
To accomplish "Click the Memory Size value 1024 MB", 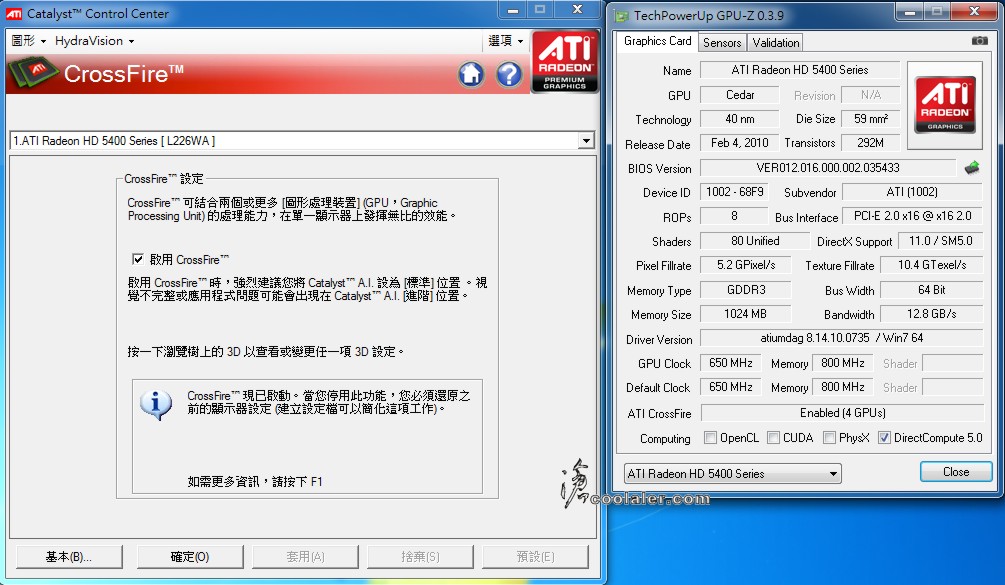I will (x=746, y=314).
